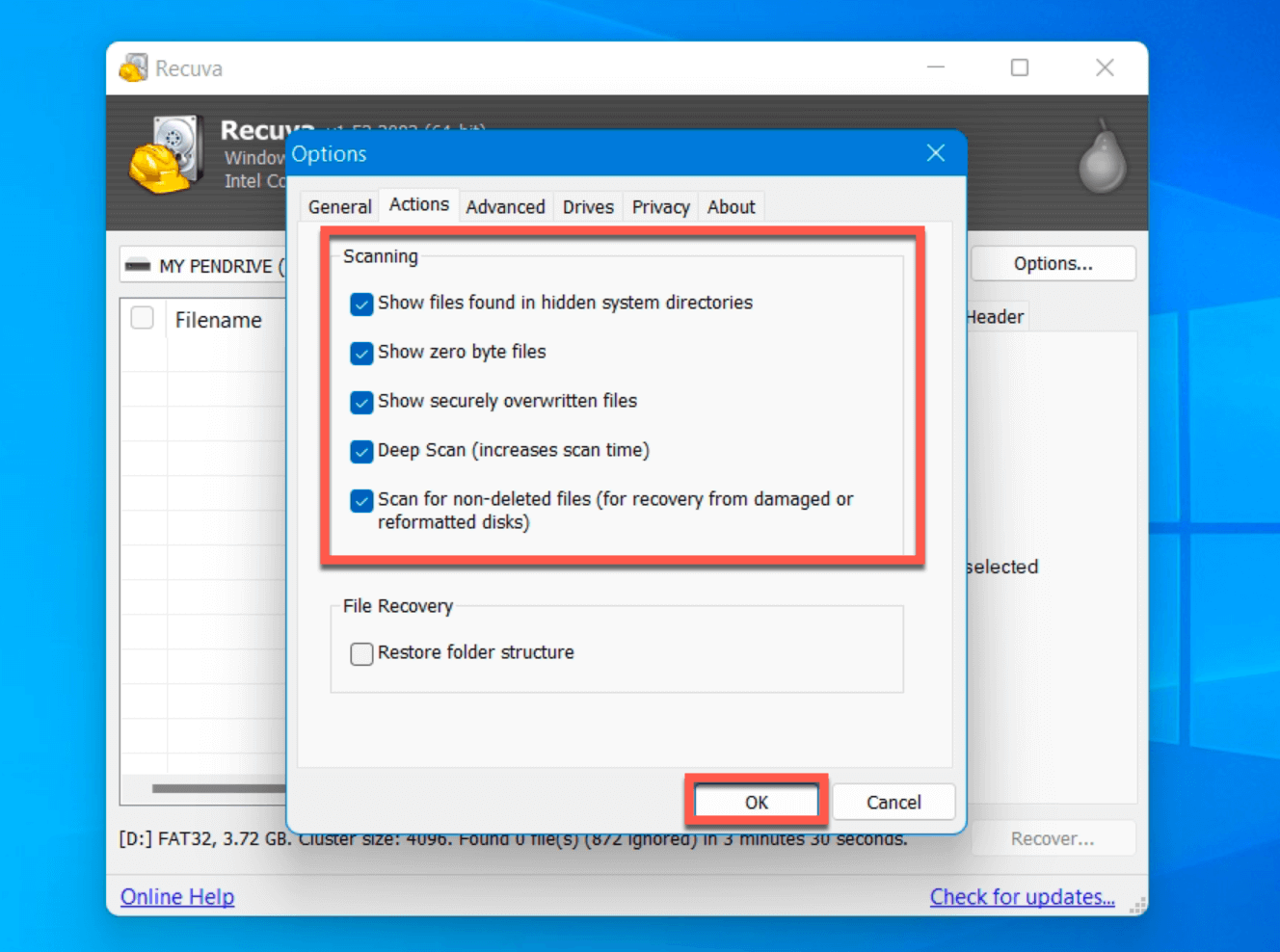Show the About tab

[731, 207]
